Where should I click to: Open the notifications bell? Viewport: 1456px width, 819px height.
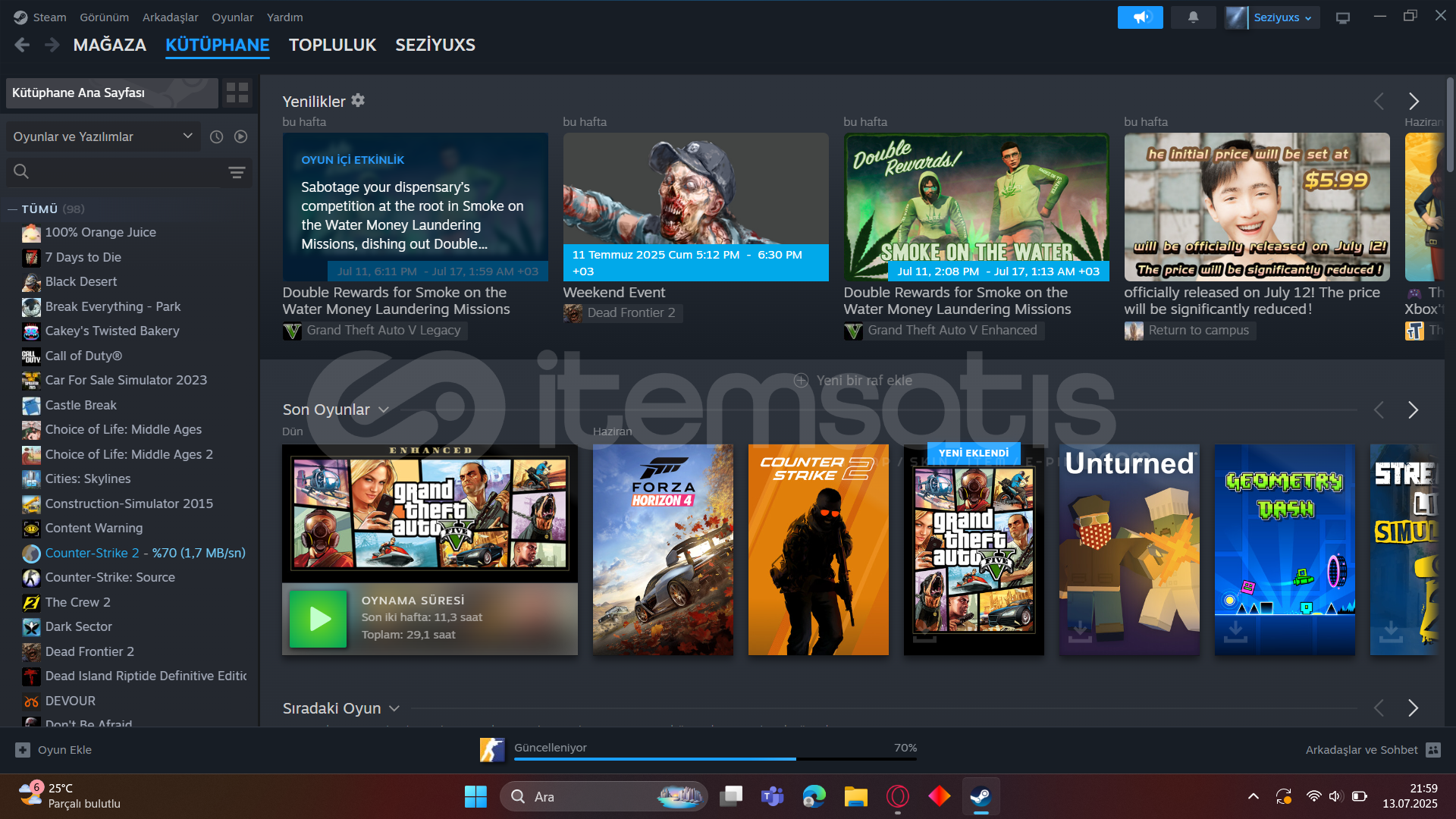tap(1193, 17)
